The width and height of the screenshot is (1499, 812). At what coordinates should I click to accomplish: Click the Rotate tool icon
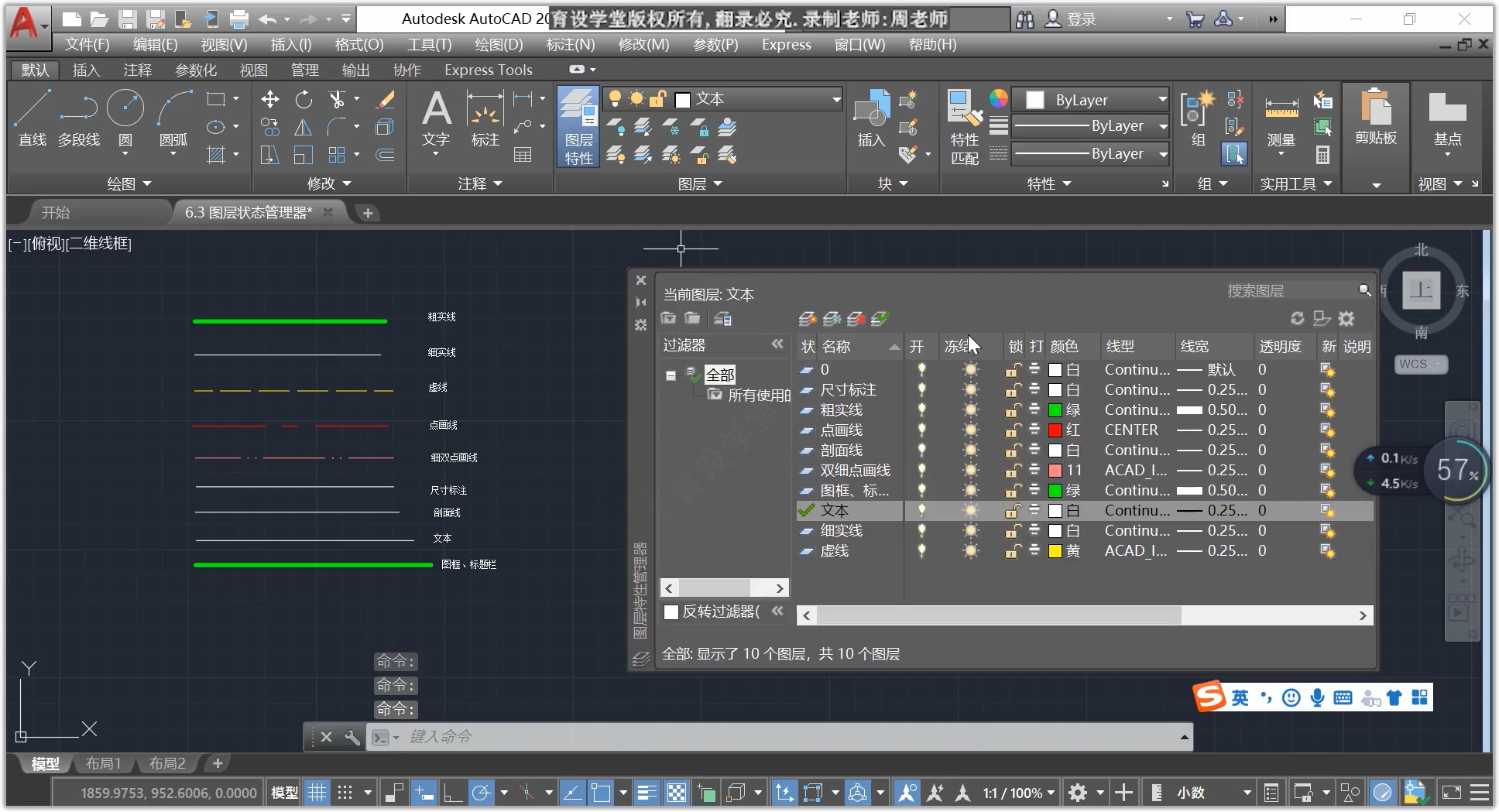point(304,99)
